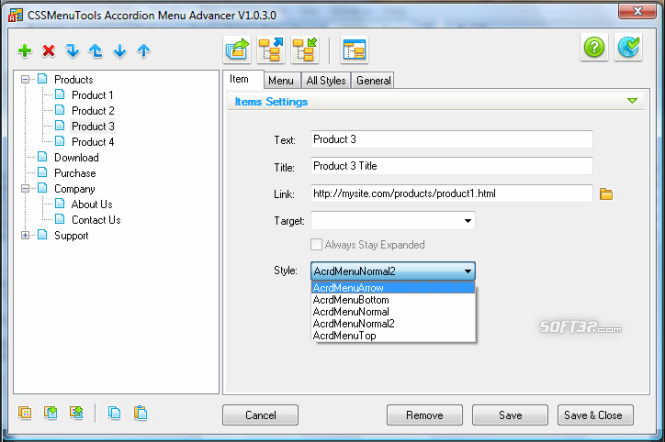Screen dimensions: 665x442
Task: Choose AcrdMenuNormal2 in the dropdown list
Action: [393, 324]
